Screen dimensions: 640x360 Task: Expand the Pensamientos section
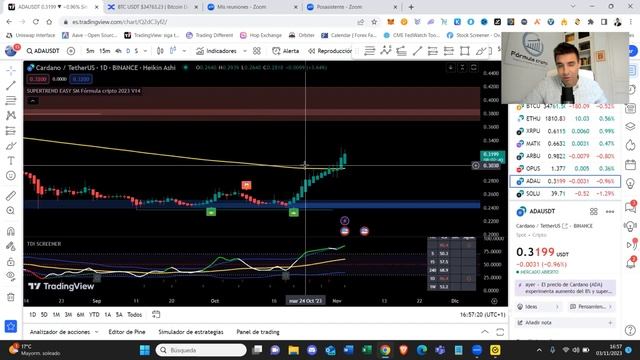point(591,307)
